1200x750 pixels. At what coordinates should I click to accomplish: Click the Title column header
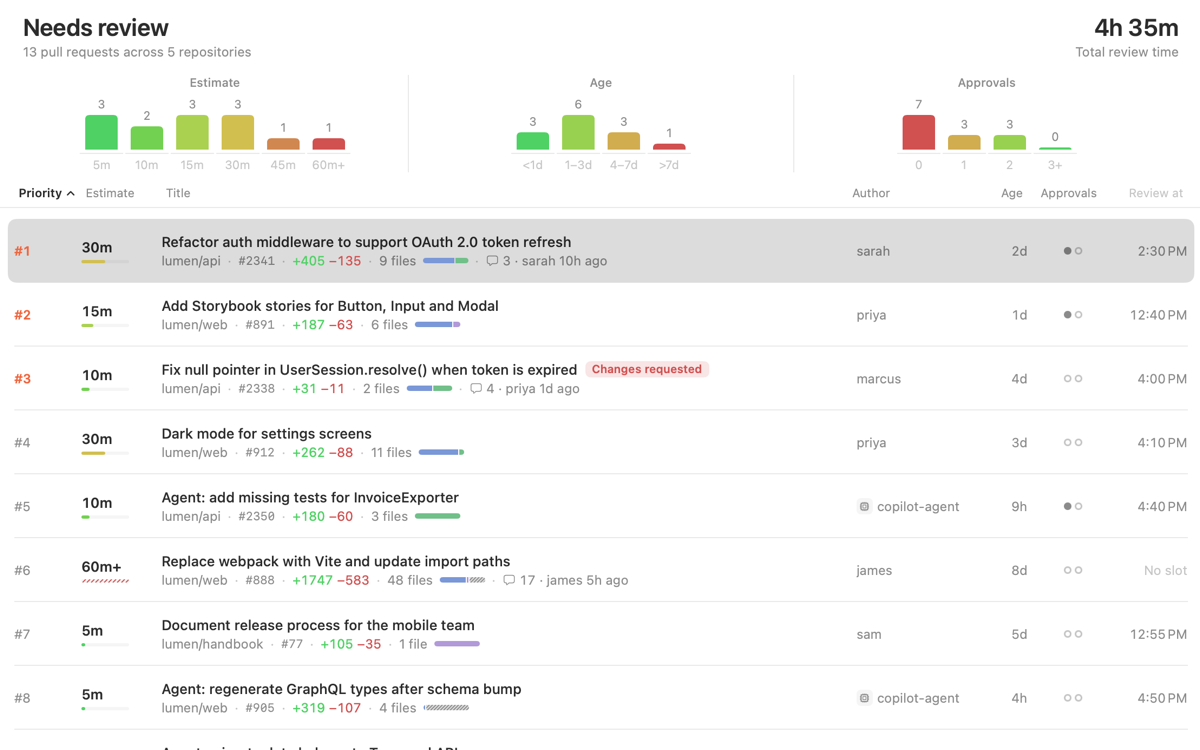tap(178, 193)
